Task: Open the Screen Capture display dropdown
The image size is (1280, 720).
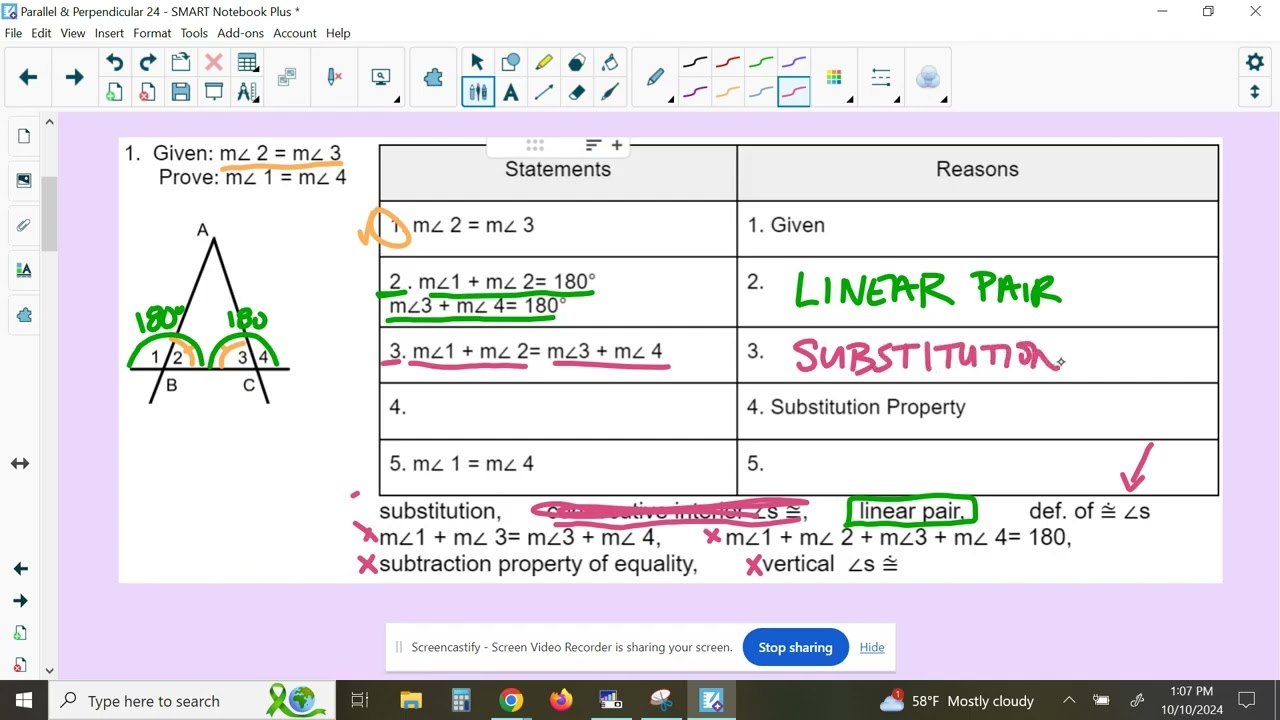Action: click(x=381, y=77)
